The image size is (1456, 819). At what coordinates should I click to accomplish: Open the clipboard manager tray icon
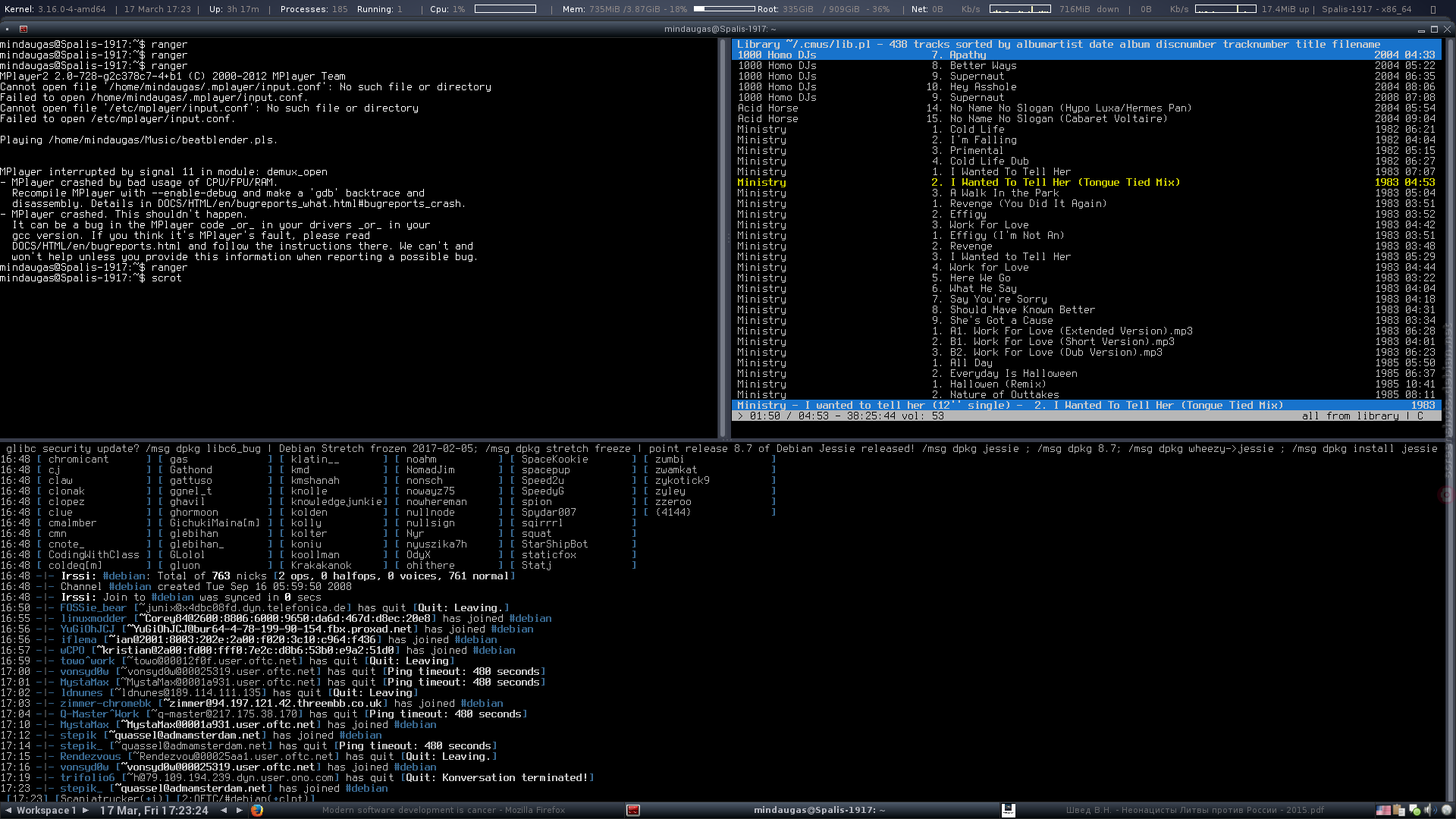(x=1399, y=810)
